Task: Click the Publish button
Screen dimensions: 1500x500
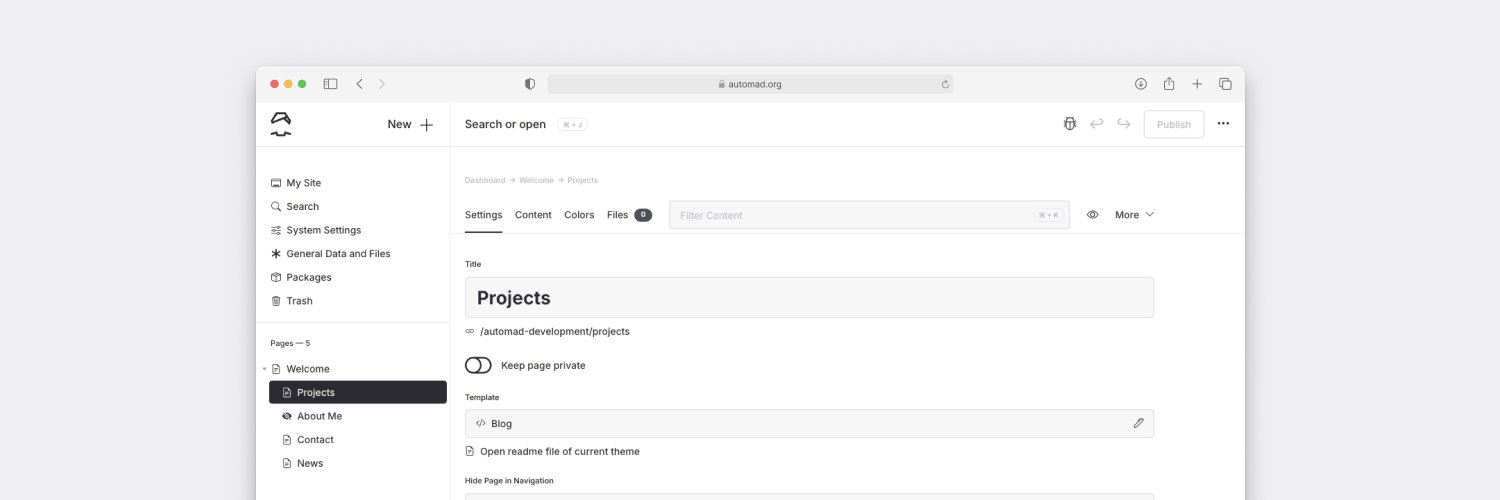Action: coord(1174,124)
